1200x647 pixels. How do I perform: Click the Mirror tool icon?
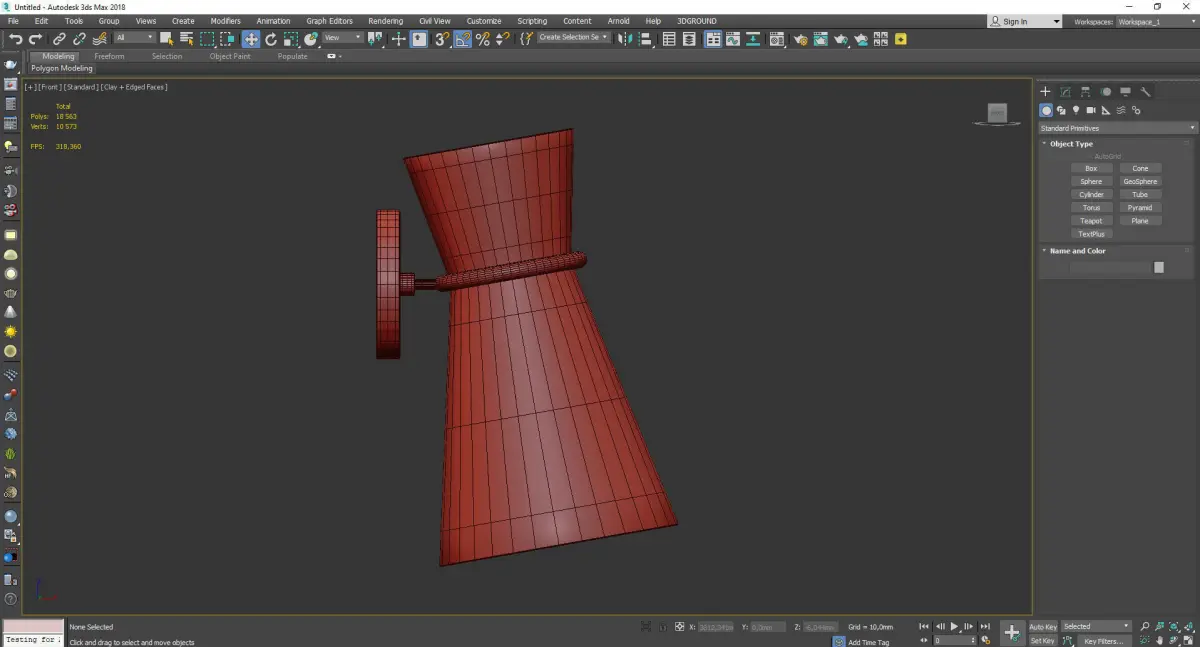(x=625, y=39)
